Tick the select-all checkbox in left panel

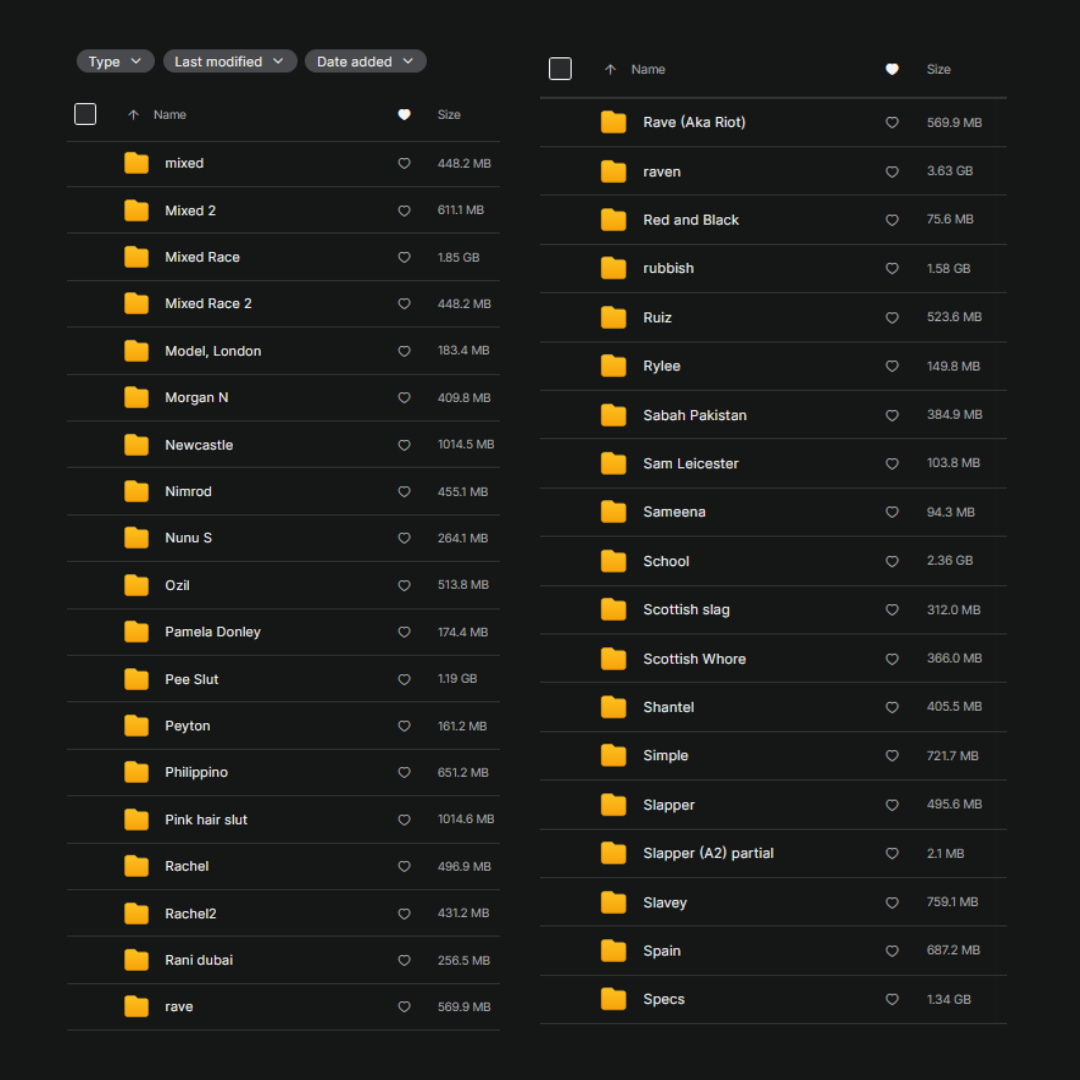(x=86, y=114)
